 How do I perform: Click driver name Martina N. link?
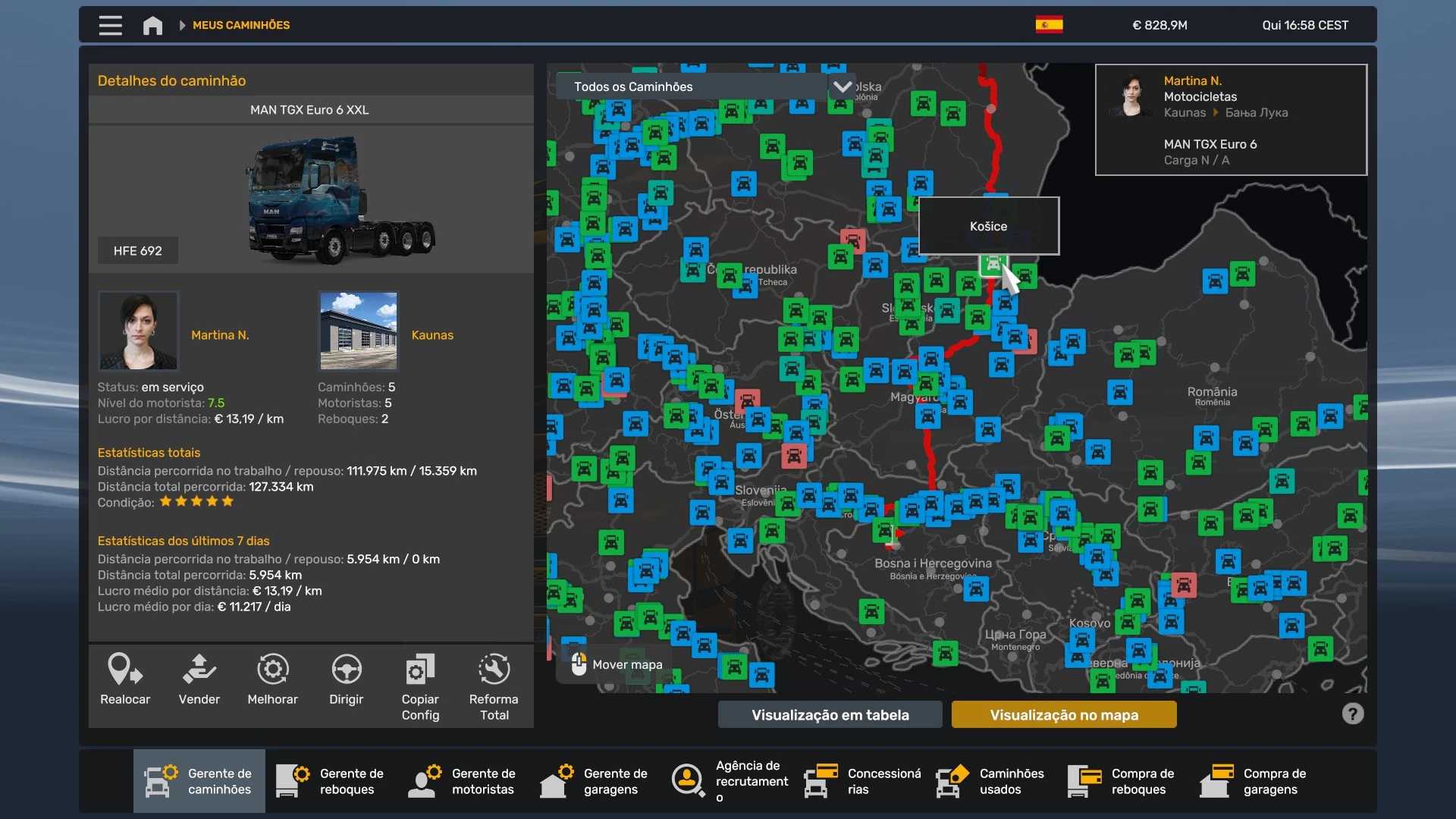[220, 334]
